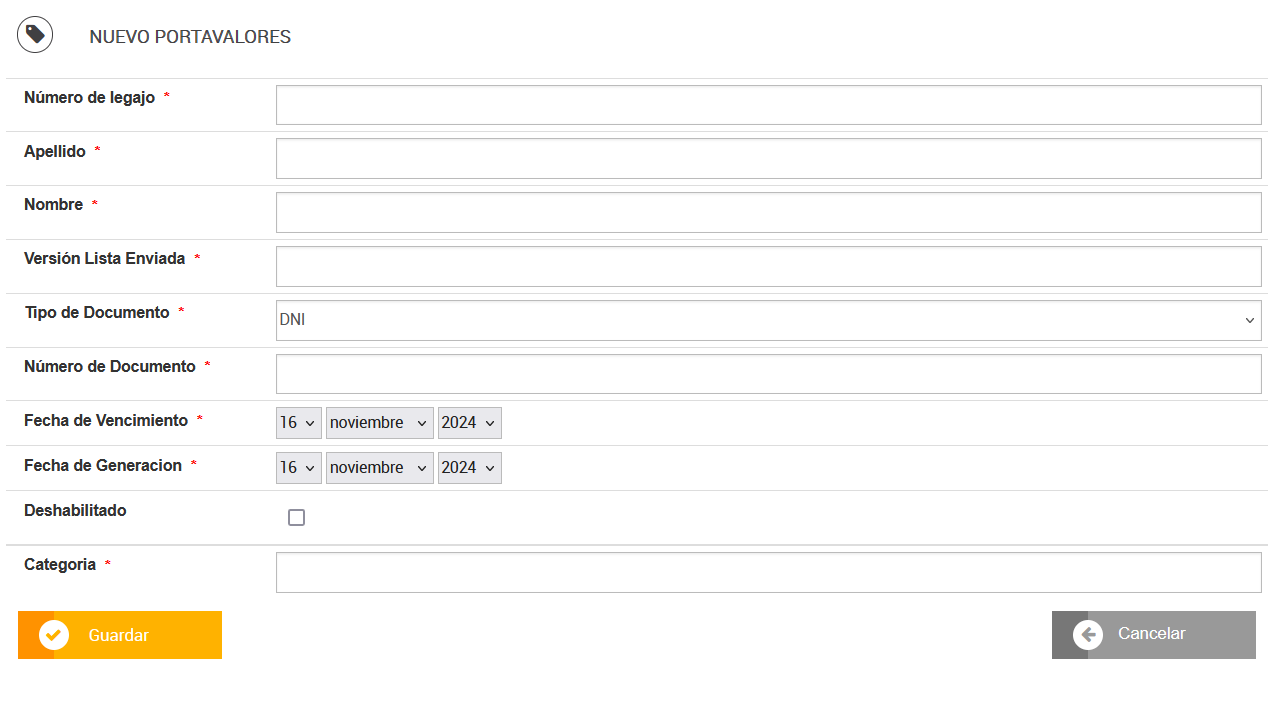The width and height of the screenshot is (1271, 704).
Task: Open the Fecha de Vencimiento year dropdown
Action: click(x=470, y=423)
